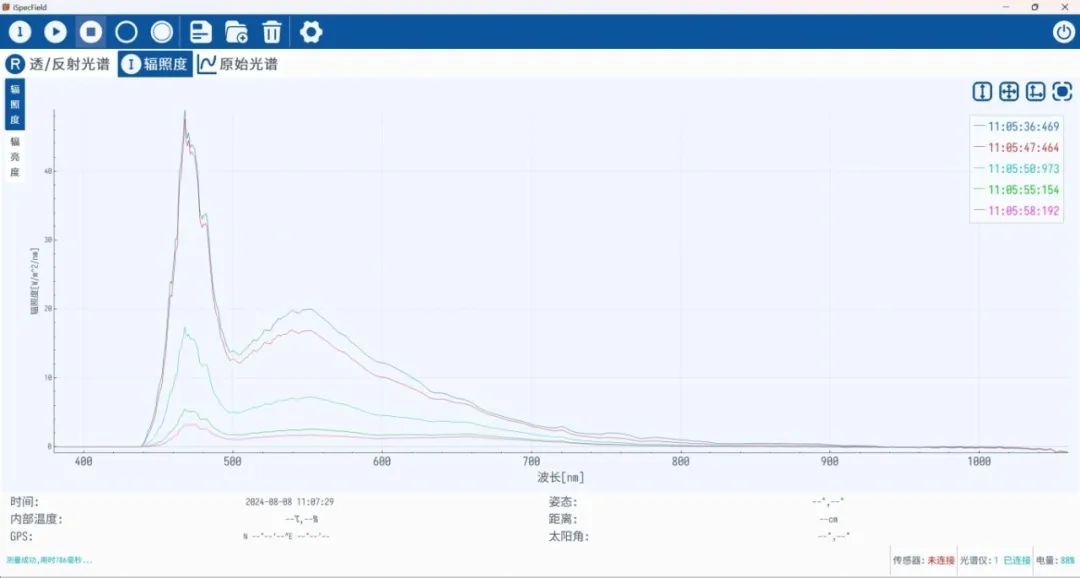1080x578 pixels.
Task: Click the 内部温度 label
Action: coord(36,519)
